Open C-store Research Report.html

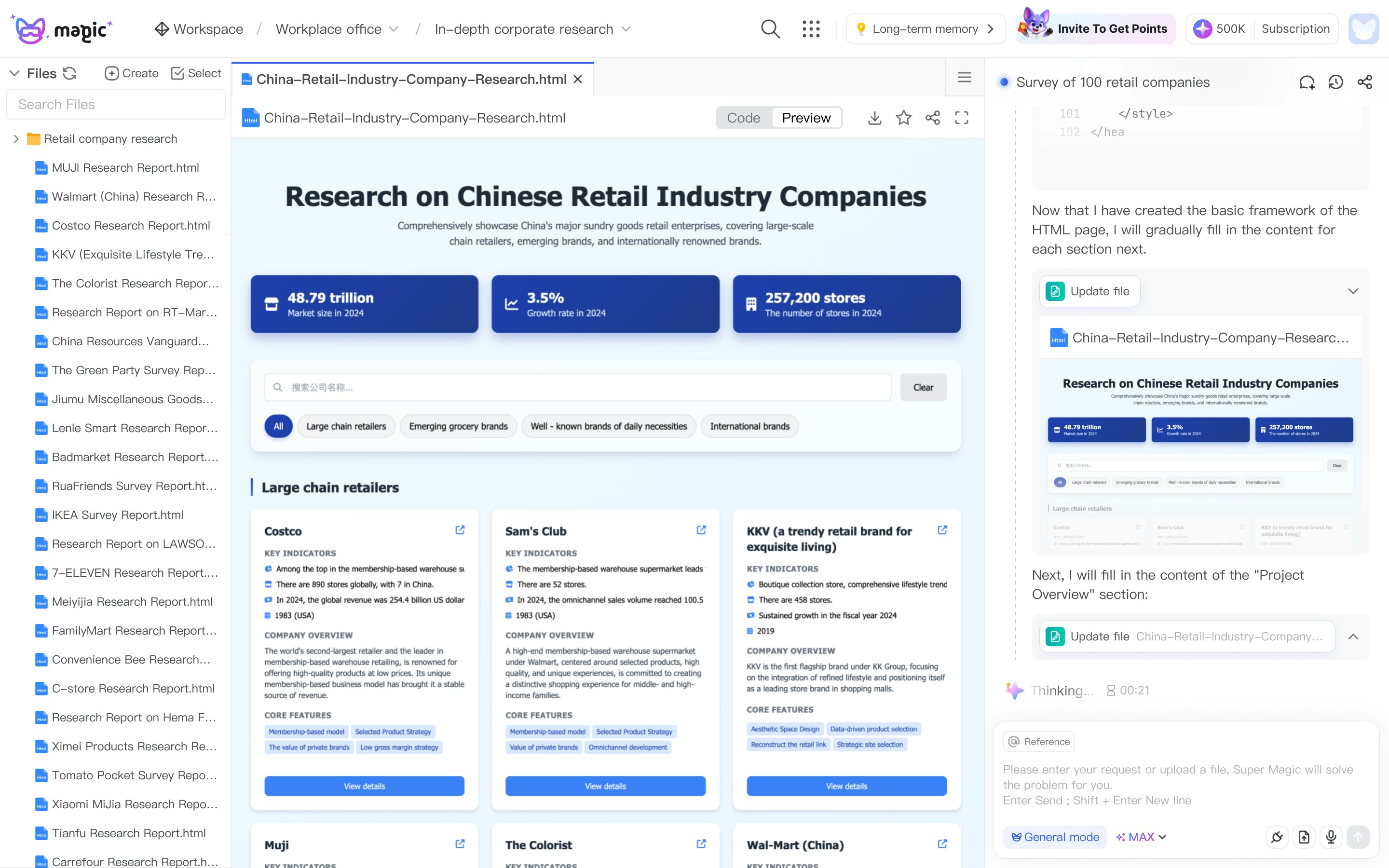click(133, 688)
